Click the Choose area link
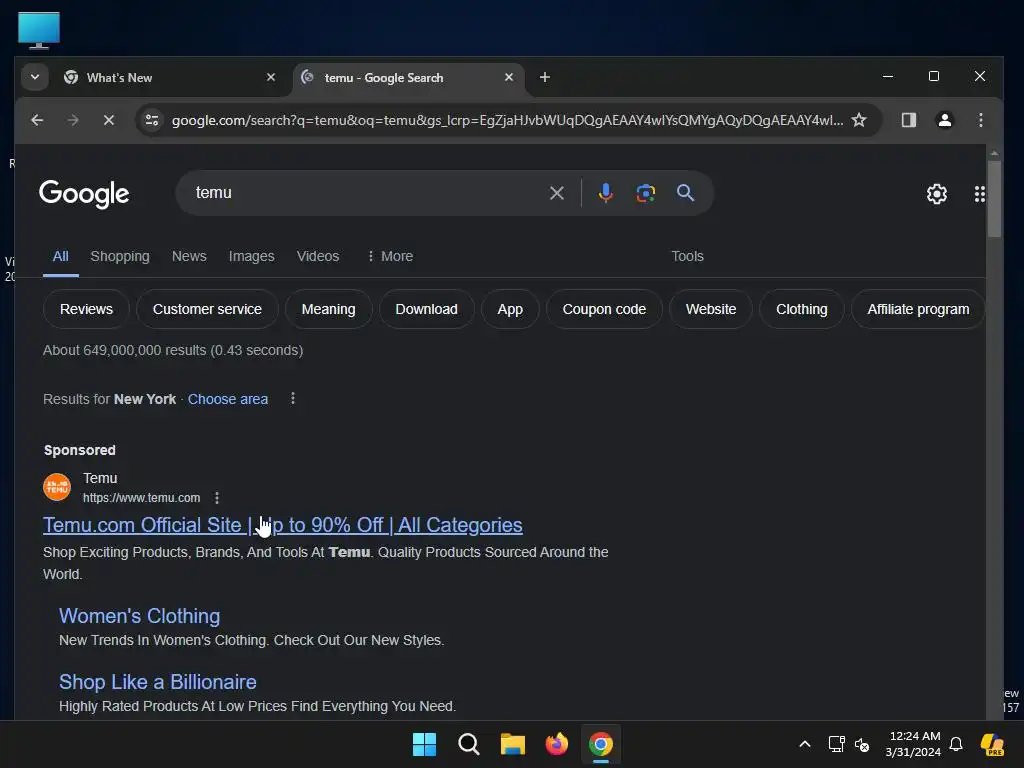Screen dimensions: 1024x768 pos(228,399)
